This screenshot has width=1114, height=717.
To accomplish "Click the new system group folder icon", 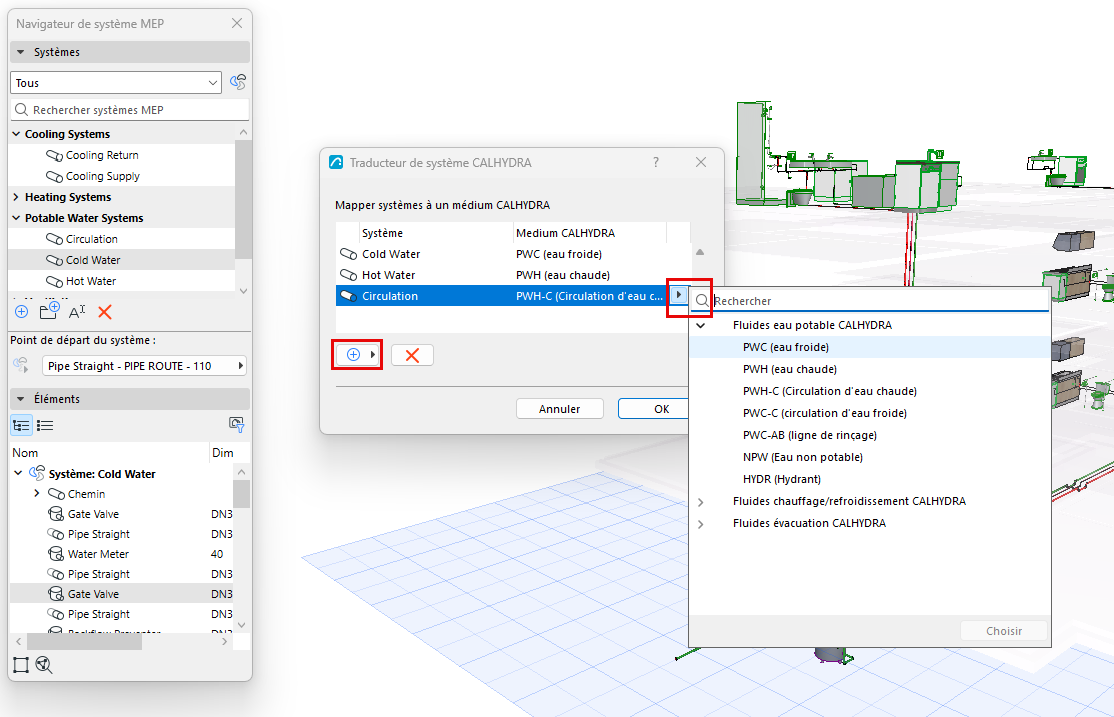I will point(49,311).
